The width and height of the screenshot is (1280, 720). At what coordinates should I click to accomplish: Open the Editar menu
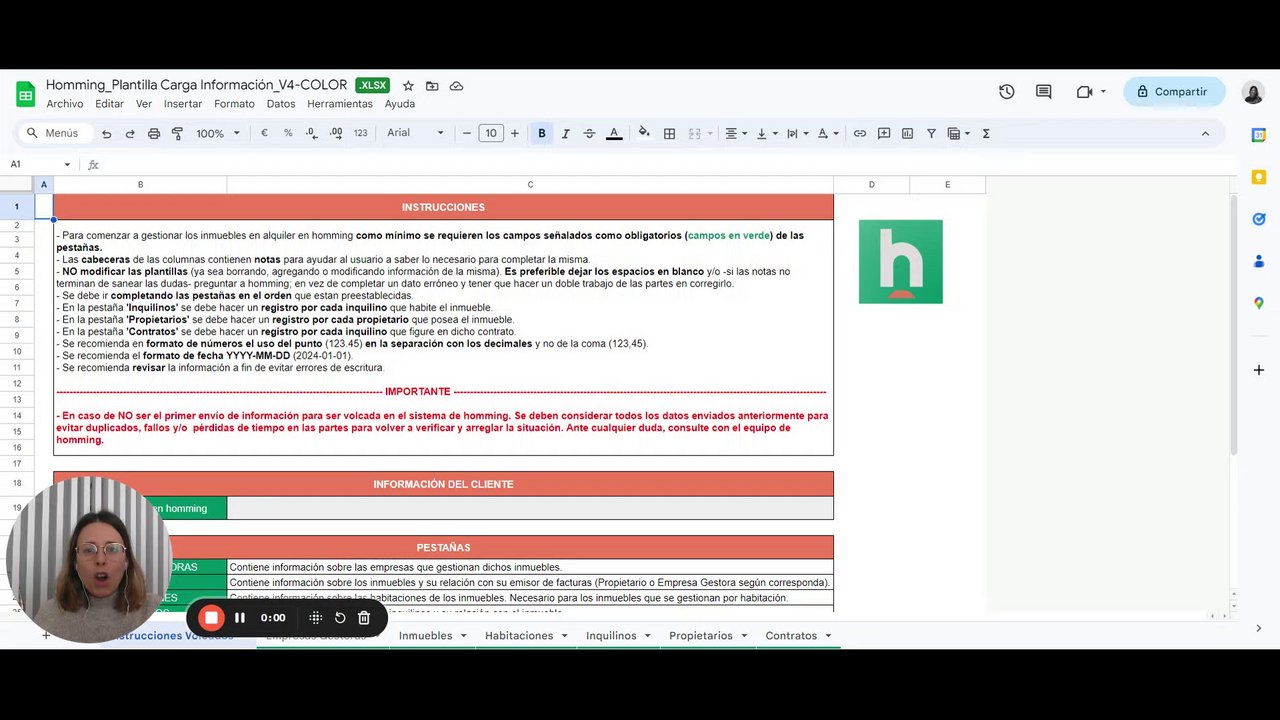point(109,104)
